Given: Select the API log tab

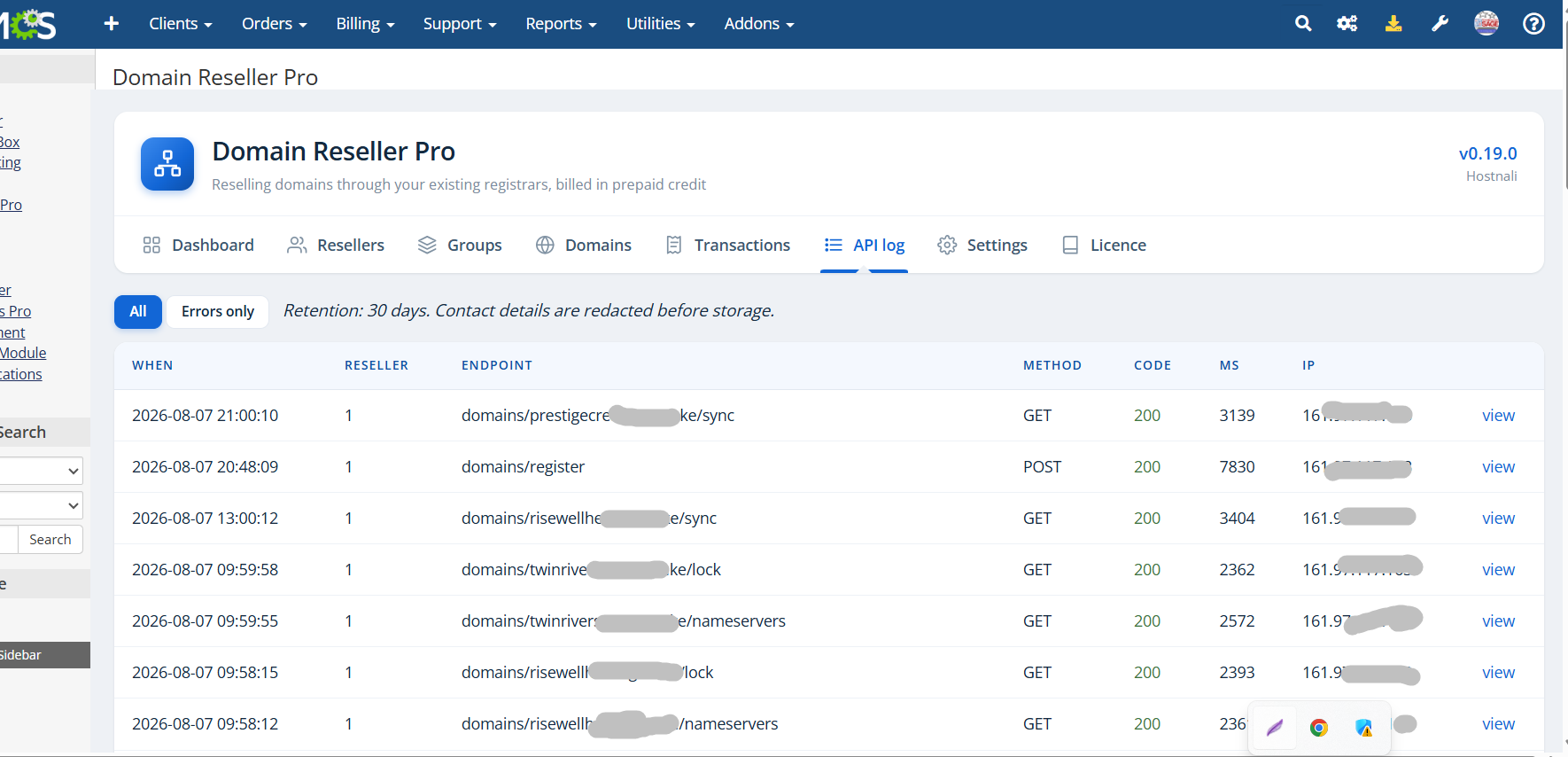Looking at the screenshot, I should click(x=865, y=246).
